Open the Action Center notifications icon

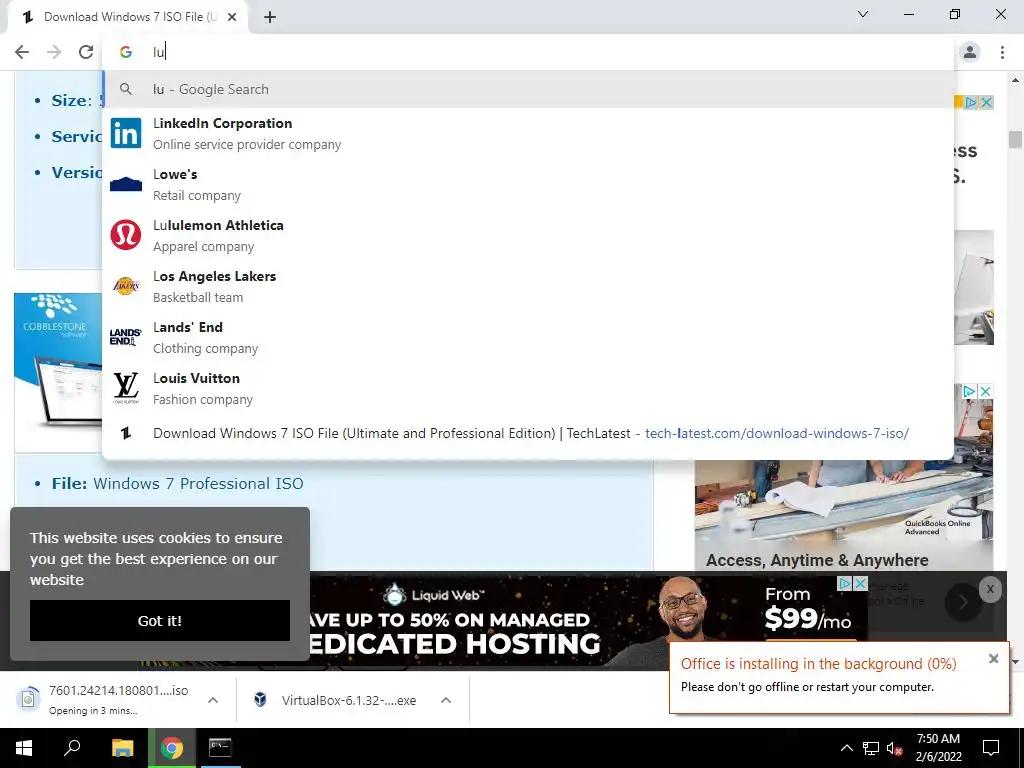point(991,748)
